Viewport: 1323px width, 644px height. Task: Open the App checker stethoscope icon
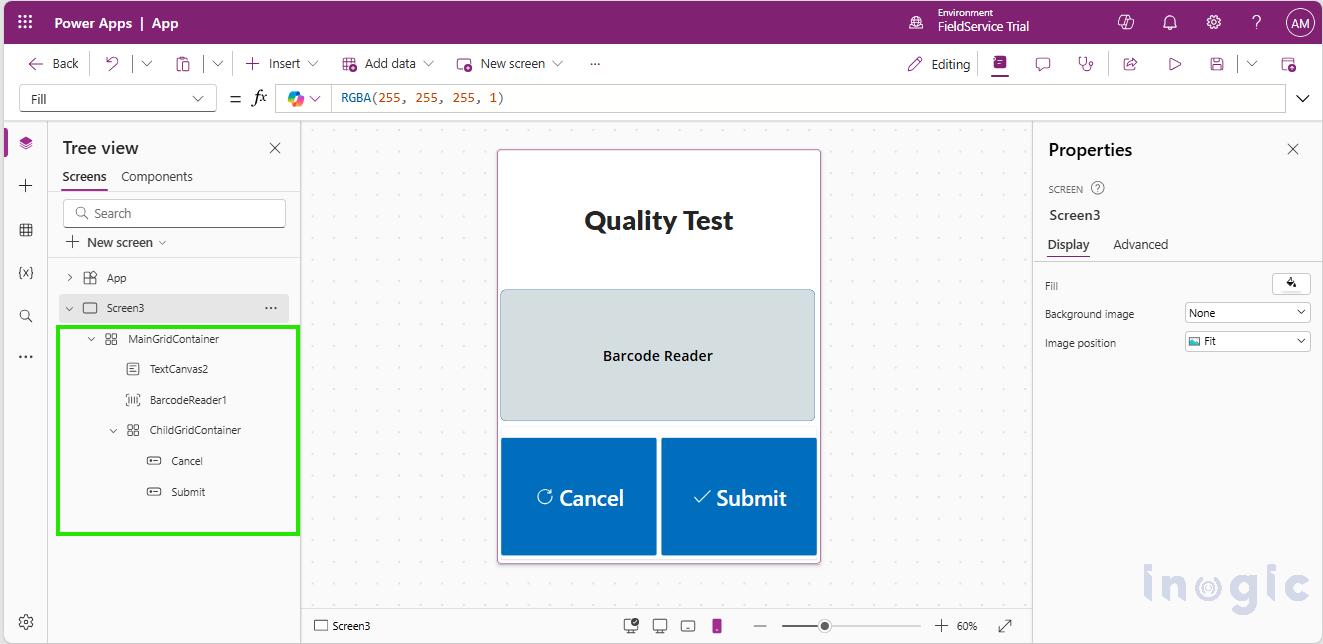pos(1086,63)
